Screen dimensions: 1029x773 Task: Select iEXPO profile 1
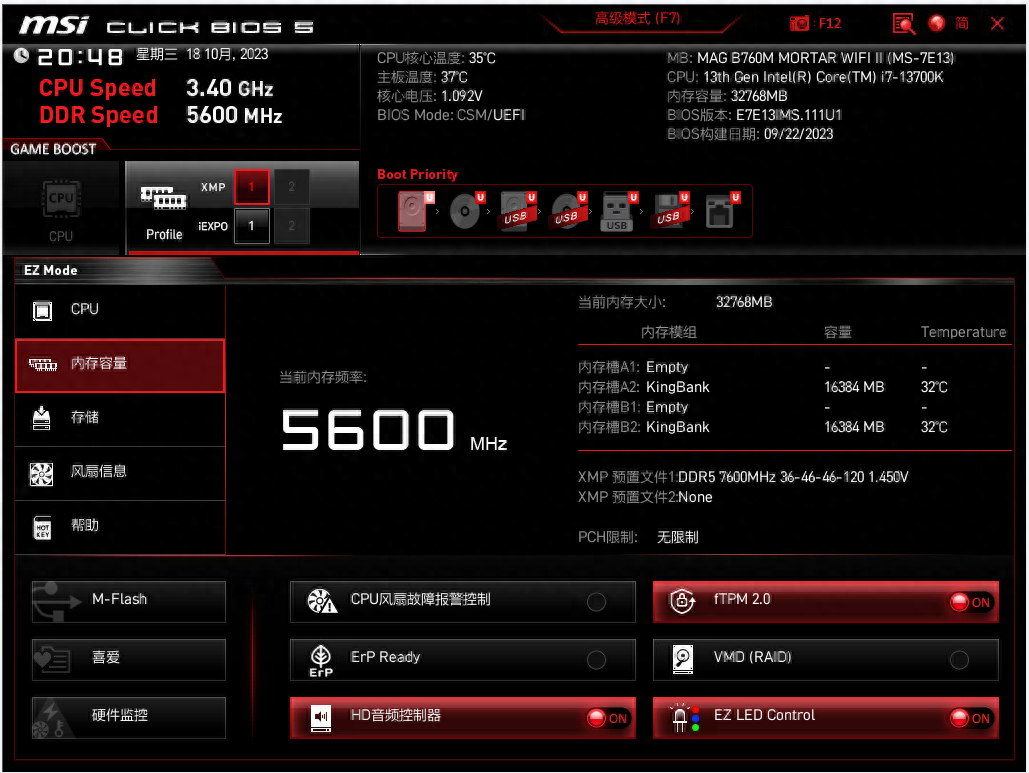click(x=251, y=226)
